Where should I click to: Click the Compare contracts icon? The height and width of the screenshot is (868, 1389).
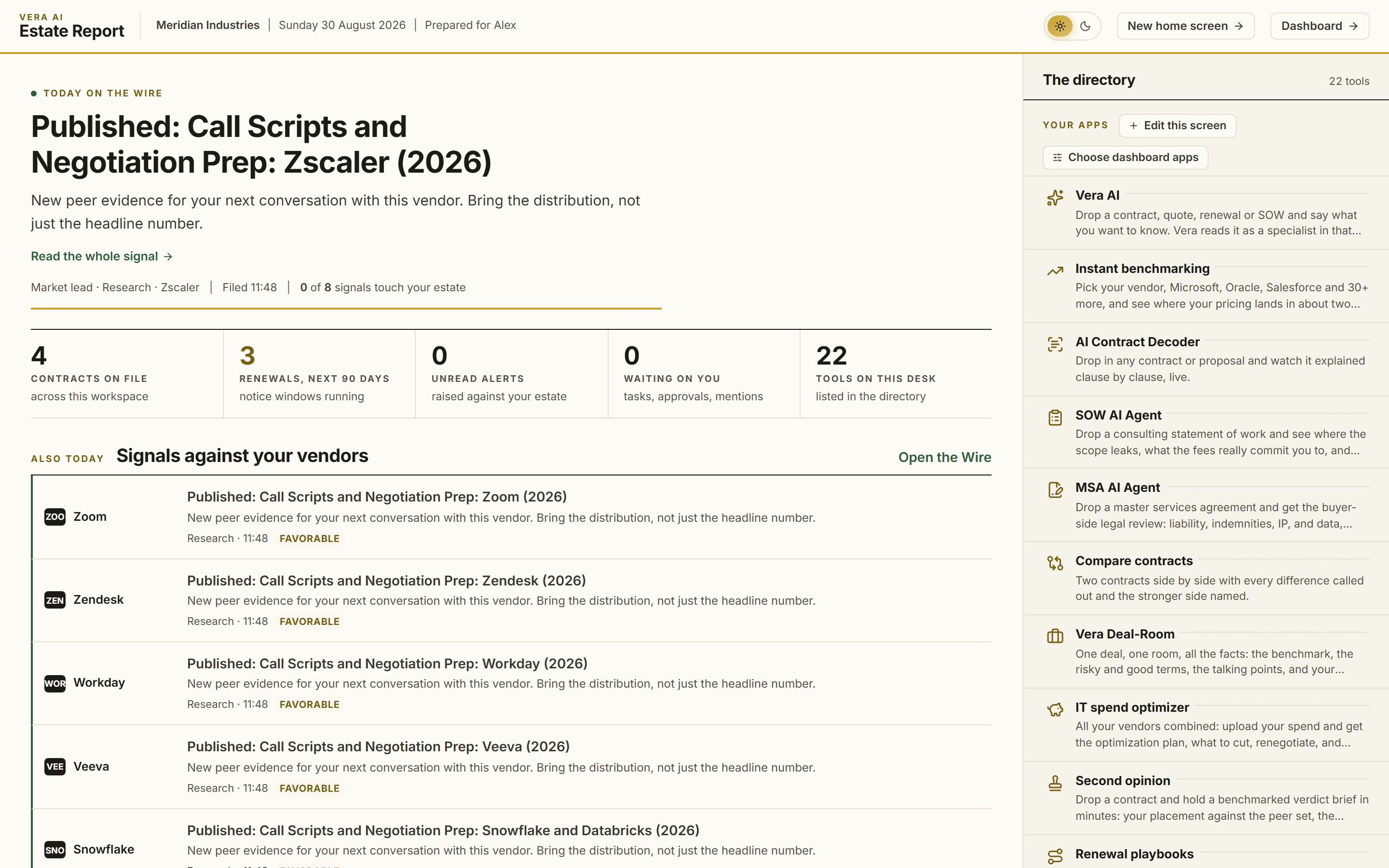tap(1055, 563)
